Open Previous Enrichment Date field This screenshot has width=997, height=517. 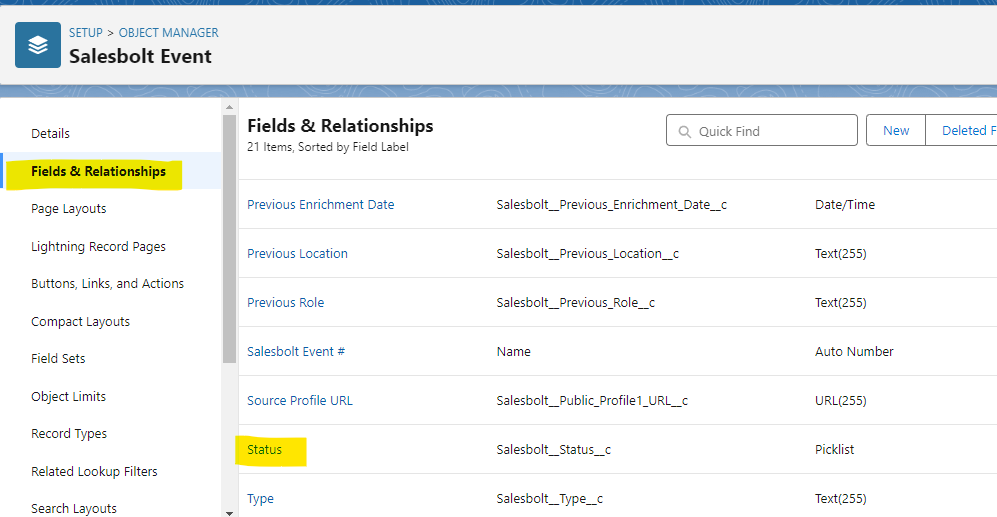pos(320,205)
